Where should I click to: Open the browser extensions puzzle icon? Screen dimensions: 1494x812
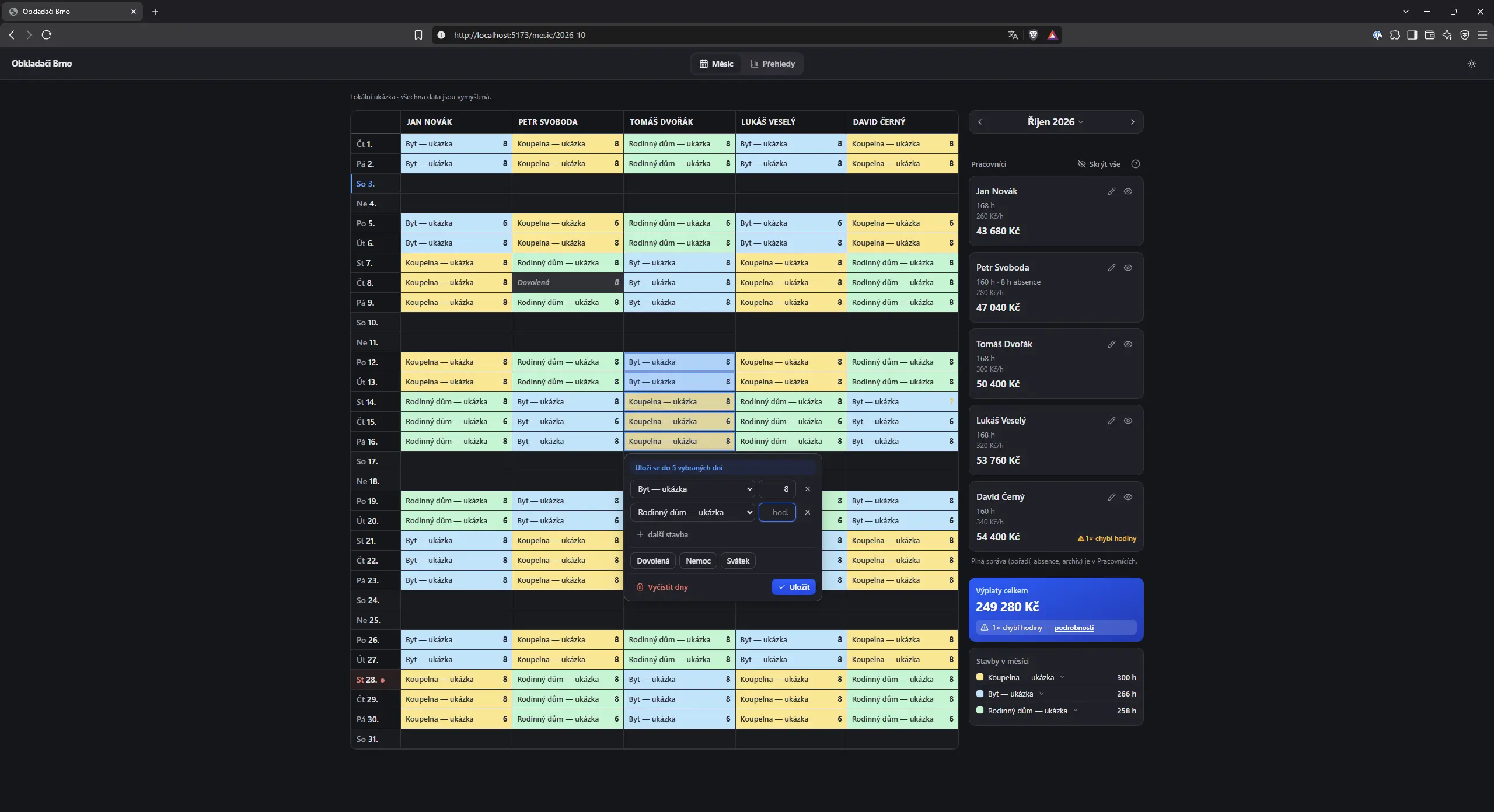(1395, 35)
